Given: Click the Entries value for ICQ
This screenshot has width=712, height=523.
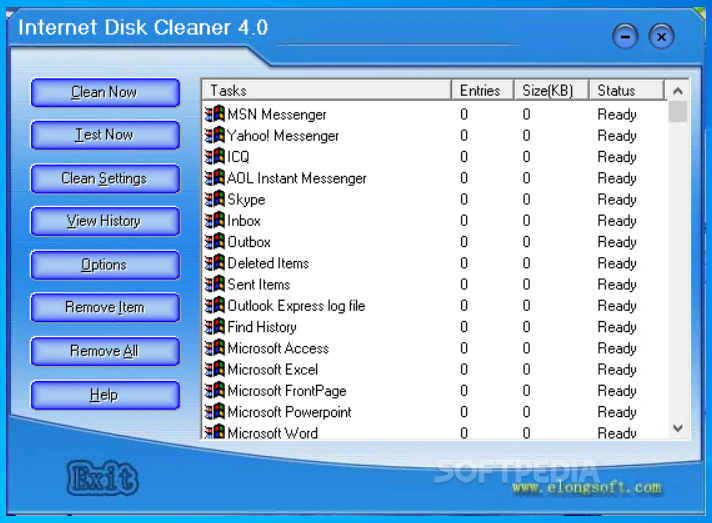Looking at the screenshot, I should tap(464, 157).
